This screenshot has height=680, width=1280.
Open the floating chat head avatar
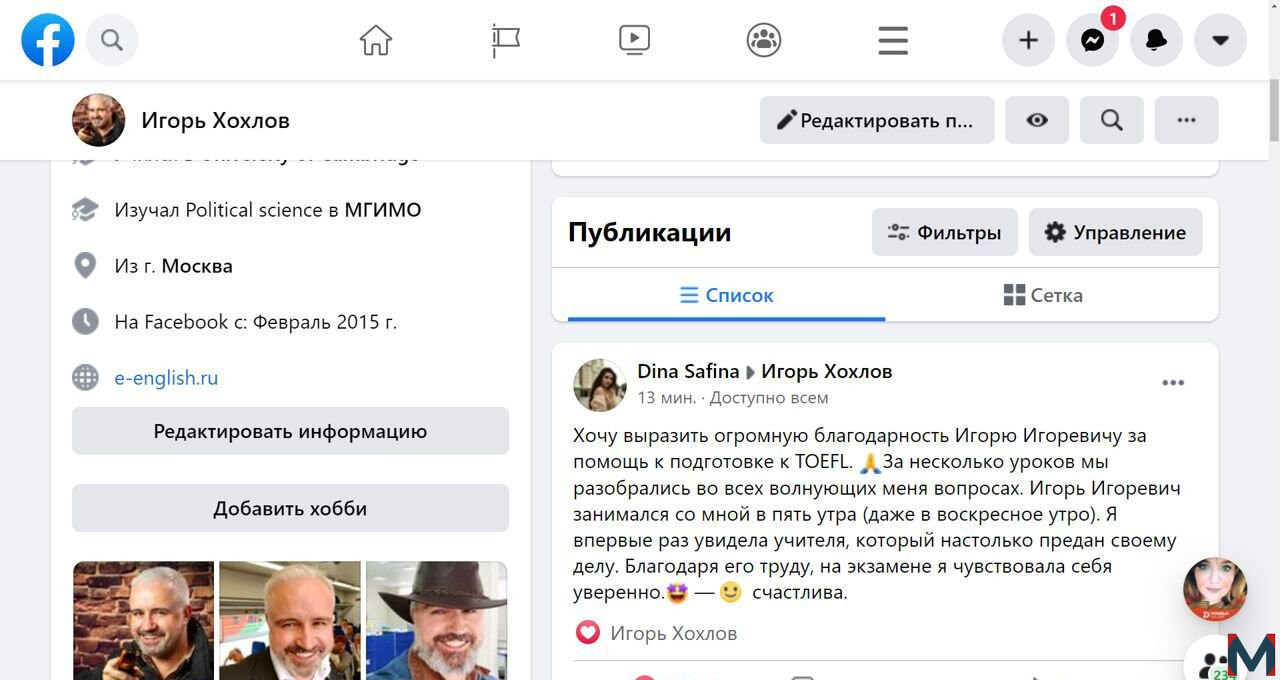click(1215, 589)
